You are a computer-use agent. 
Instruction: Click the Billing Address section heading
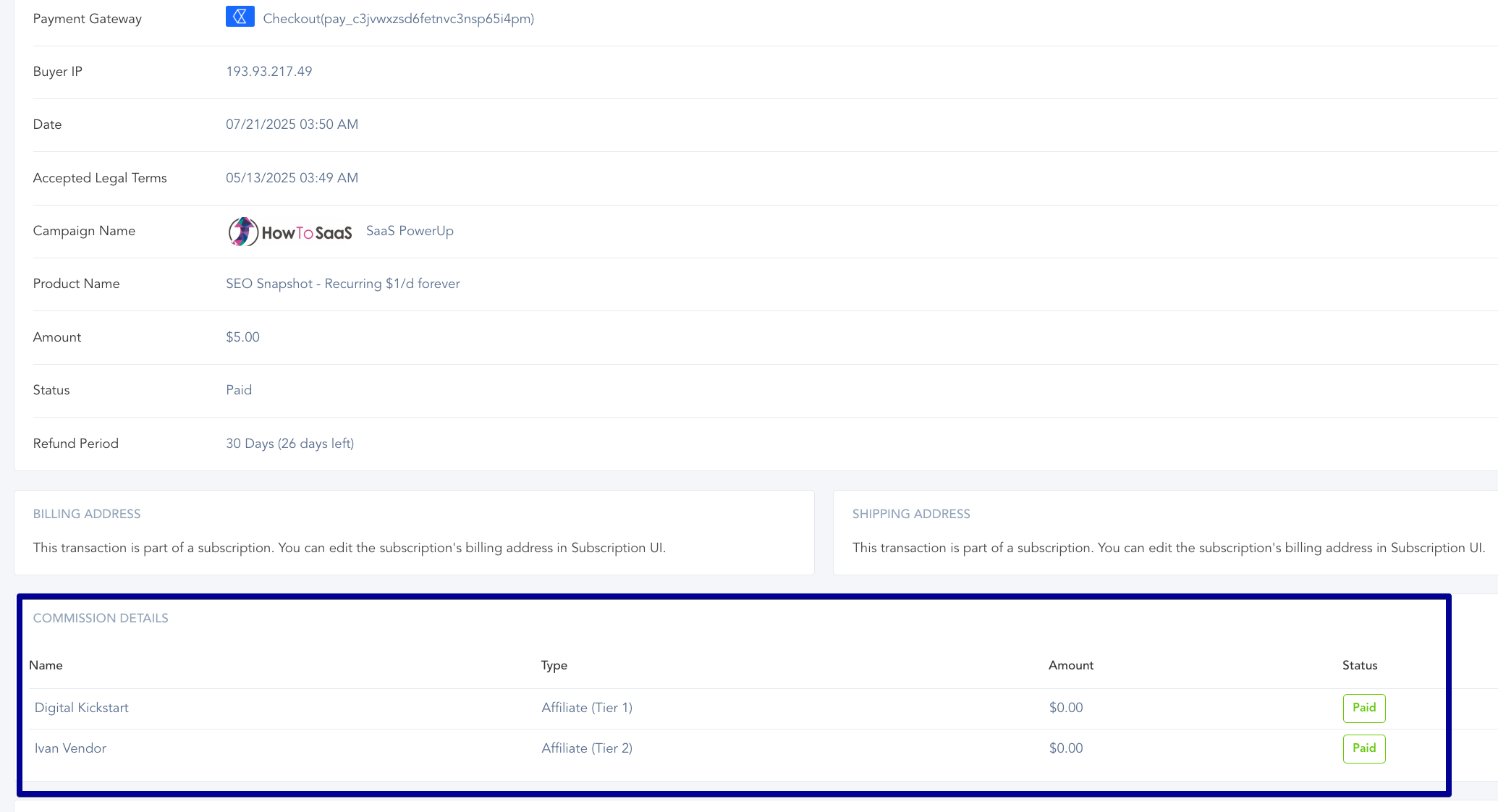(87, 514)
